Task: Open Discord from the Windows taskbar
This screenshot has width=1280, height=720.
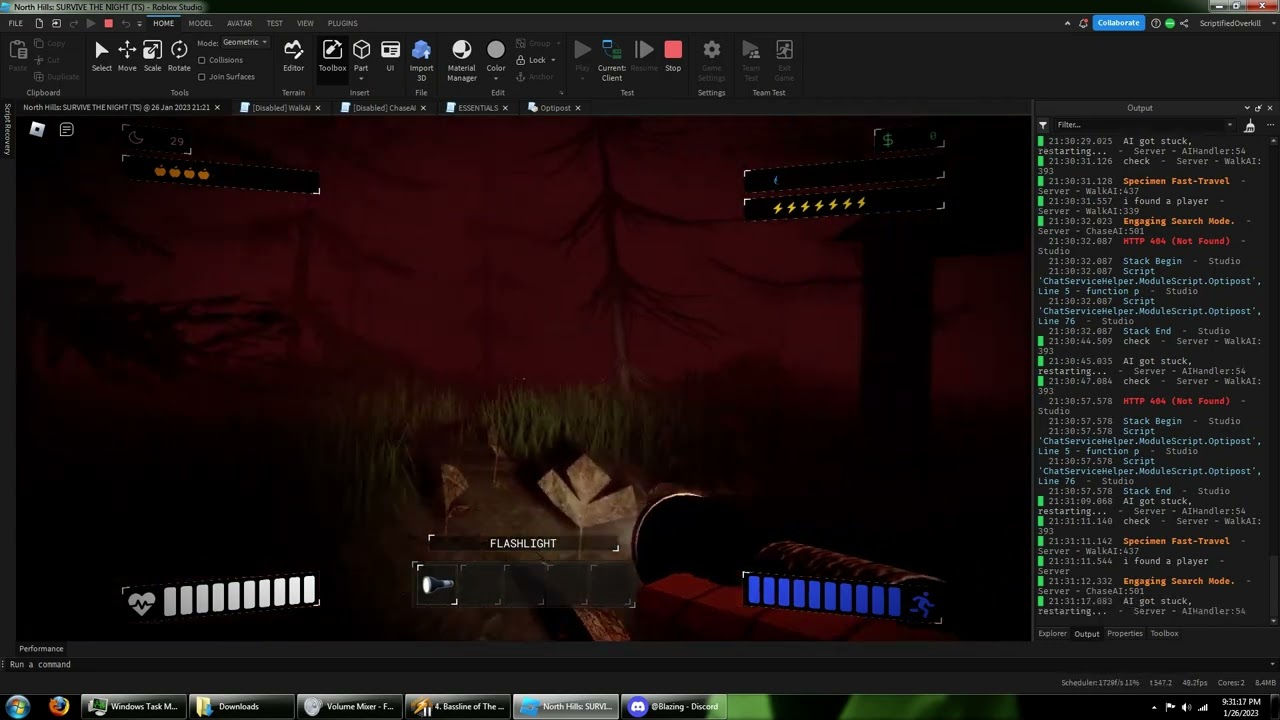Action: click(x=674, y=707)
